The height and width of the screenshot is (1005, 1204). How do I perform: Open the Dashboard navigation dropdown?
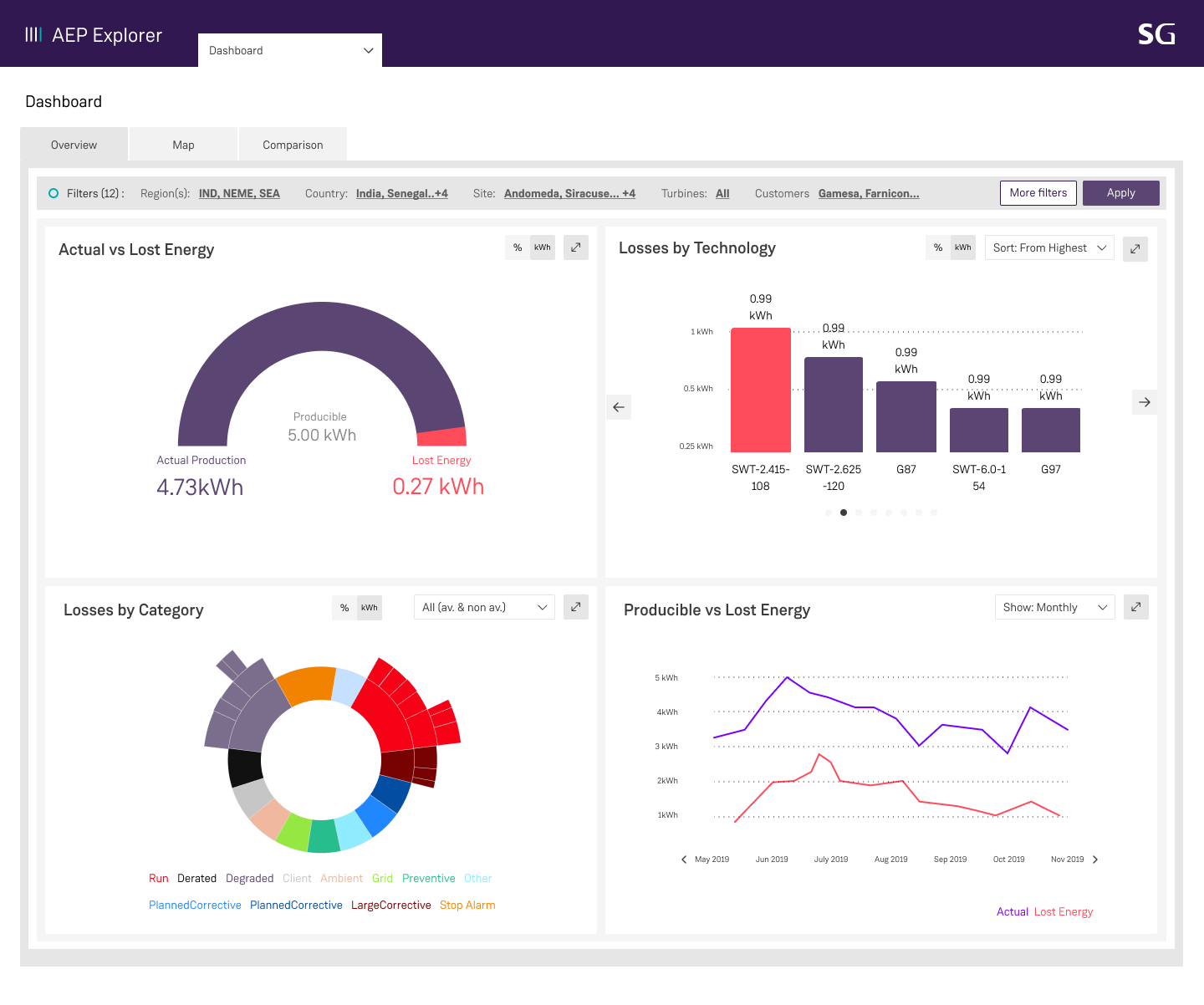pyautogui.click(x=290, y=50)
